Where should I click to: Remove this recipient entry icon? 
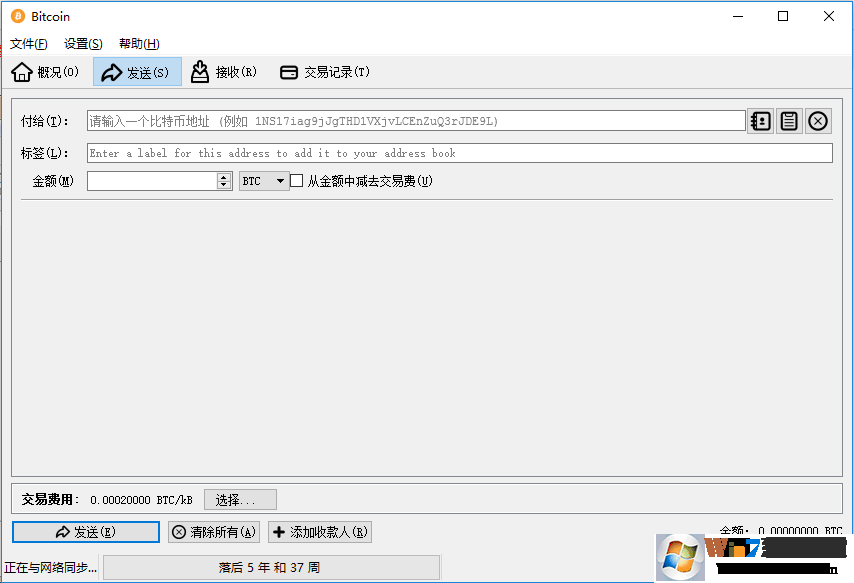818,121
